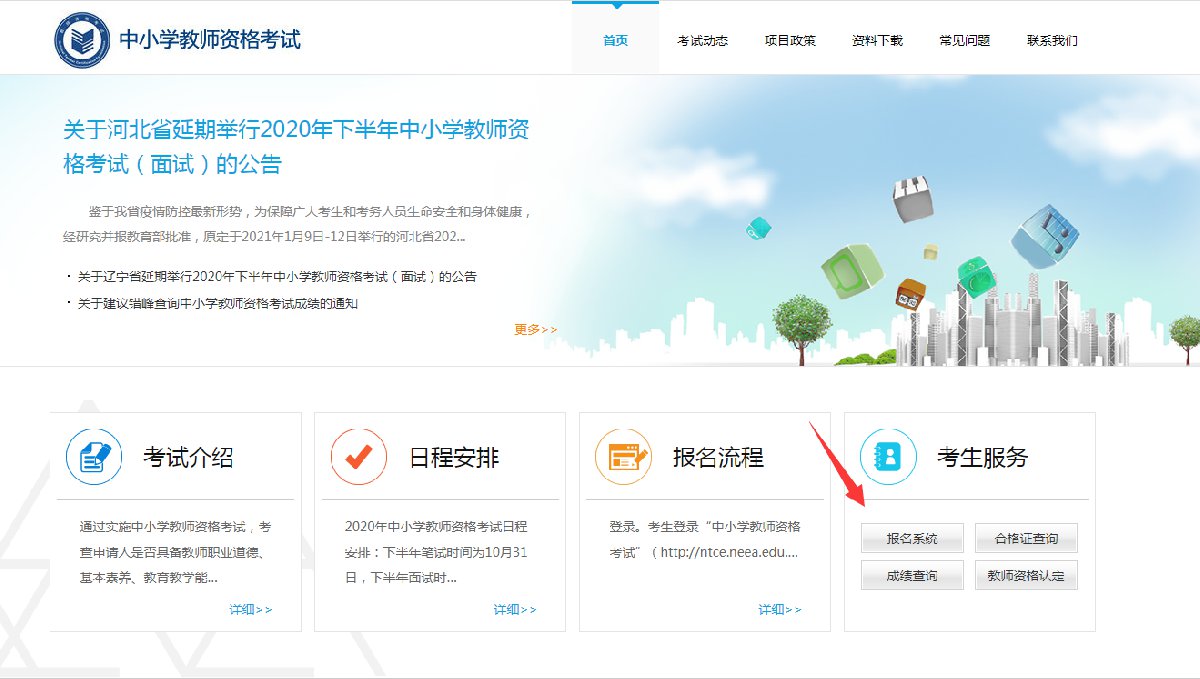
Task: Click the 2020年中小学教师资格考试日程 description text
Action: pyautogui.click(x=436, y=552)
